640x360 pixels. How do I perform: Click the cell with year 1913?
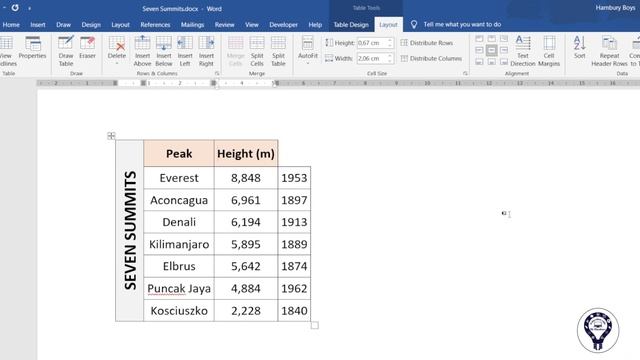[x=294, y=222]
